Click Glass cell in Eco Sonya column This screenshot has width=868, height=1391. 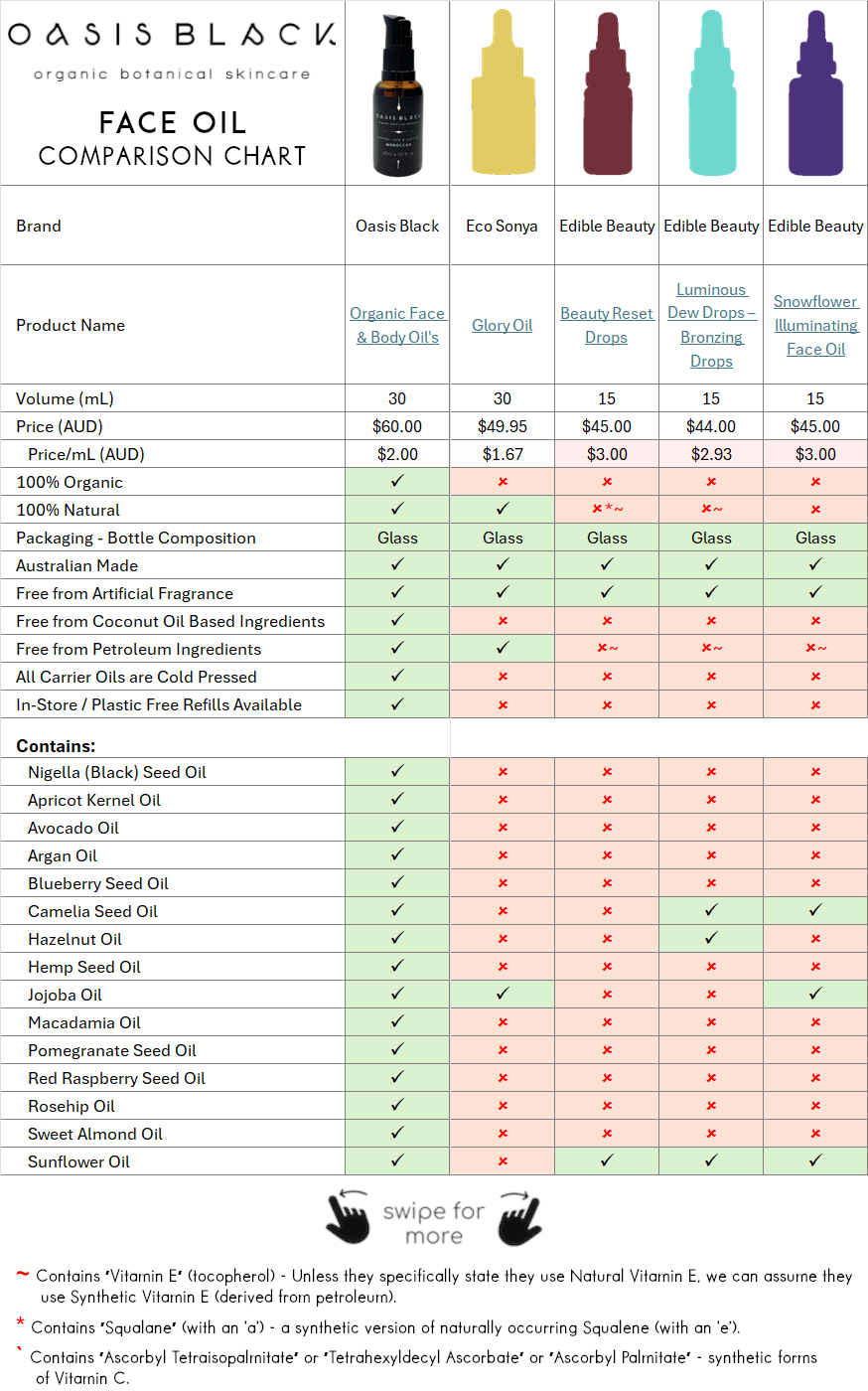point(503,538)
